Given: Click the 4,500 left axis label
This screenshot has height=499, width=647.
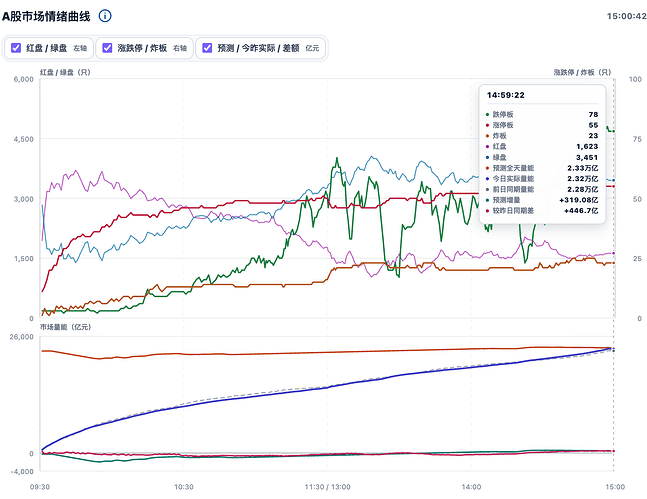Looking at the screenshot, I should tap(24, 139).
